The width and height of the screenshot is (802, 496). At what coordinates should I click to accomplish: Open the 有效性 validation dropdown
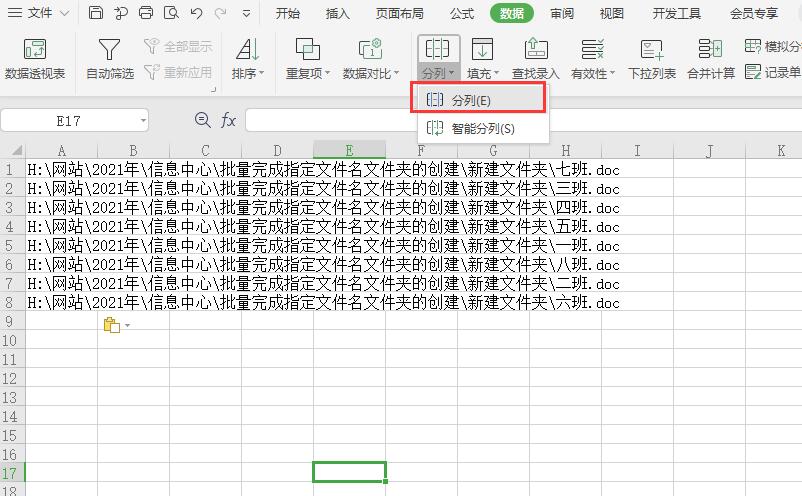(x=593, y=73)
